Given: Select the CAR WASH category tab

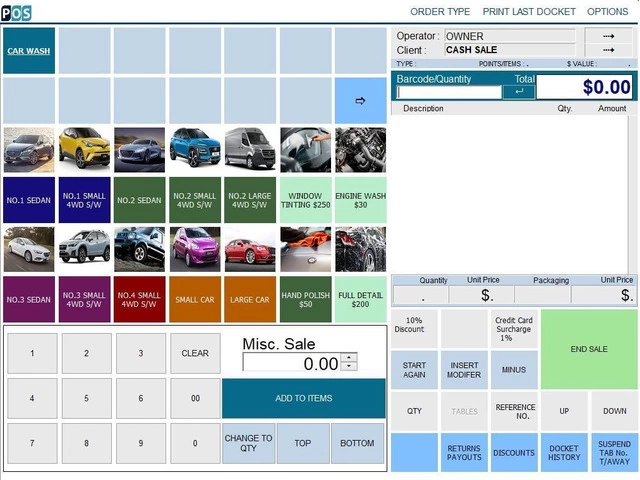Looking at the screenshot, I should (x=29, y=50).
